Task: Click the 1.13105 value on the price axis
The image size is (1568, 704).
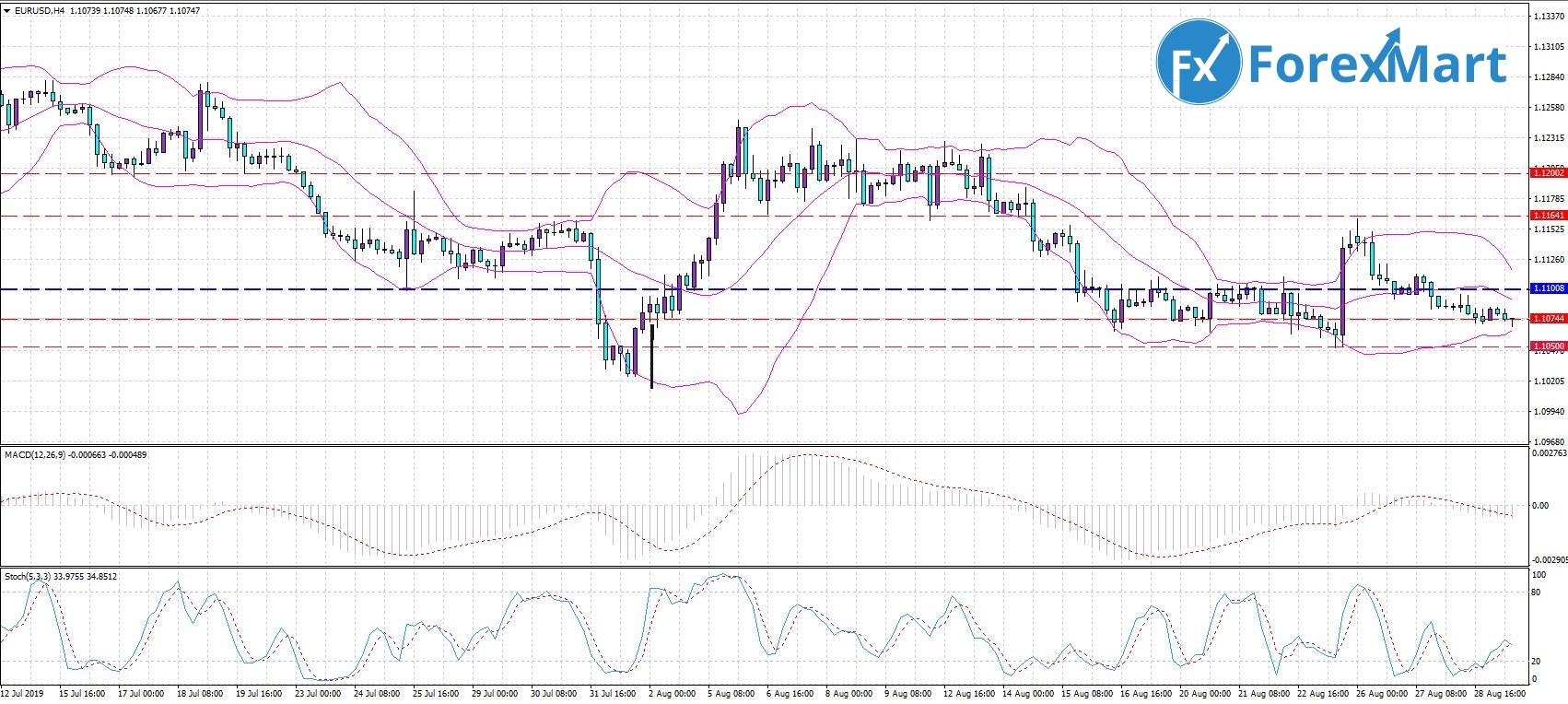Action: [1549, 47]
